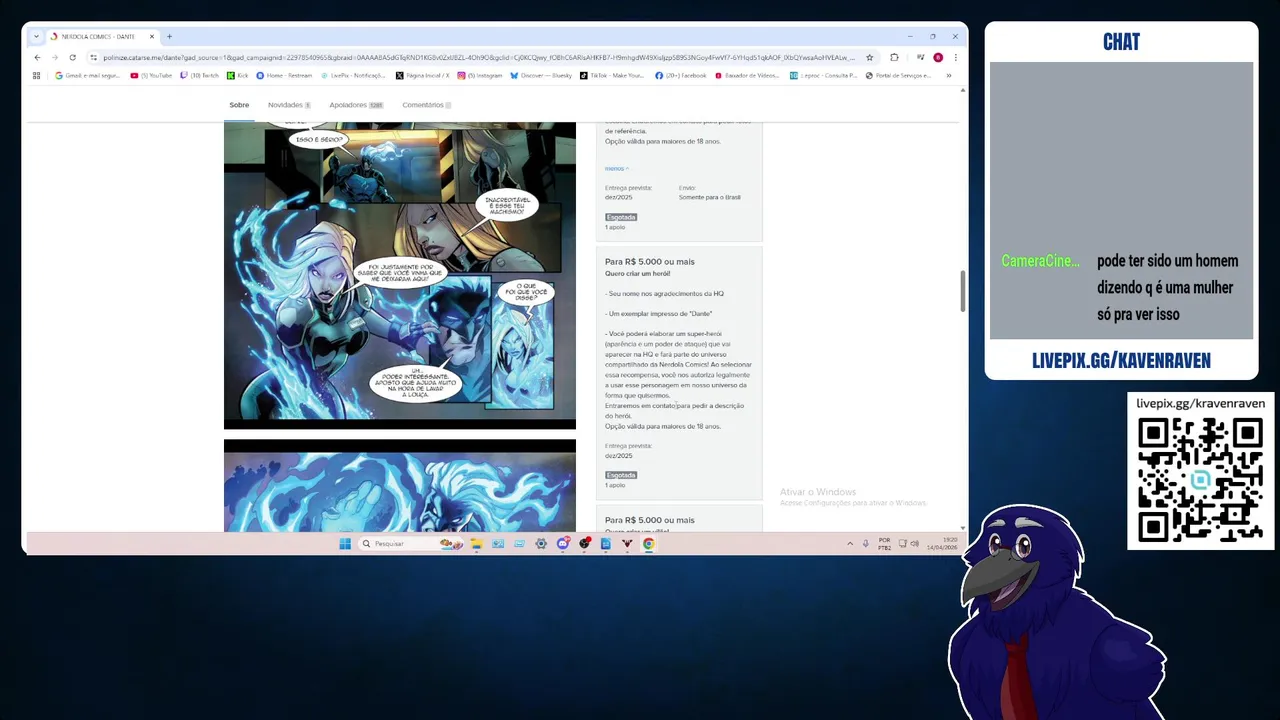Click the first 'Para R$ 5.000 ou mais' heading
This screenshot has height=720, width=1280.
point(650,262)
